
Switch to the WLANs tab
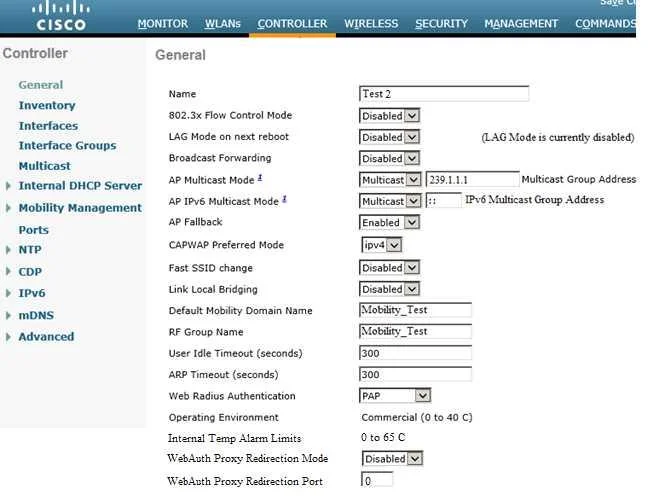(223, 24)
